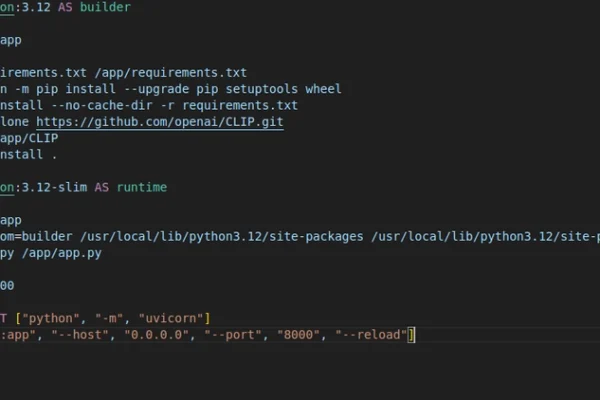Click the first '/usr/local/lib/python3.12/site-packages' path
The image size is (600, 400).
(x=222, y=237)
